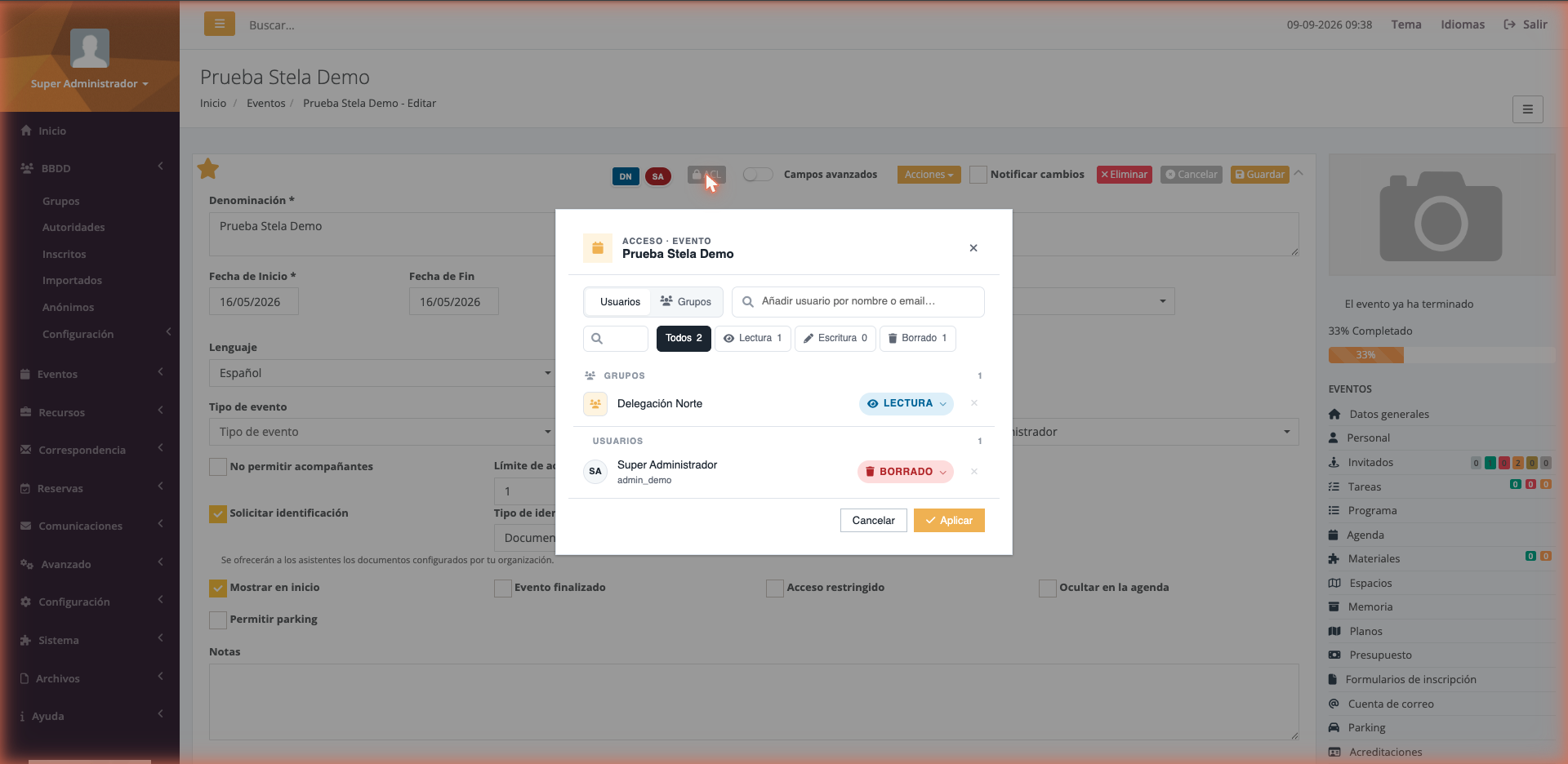This screenshot has width=1568, height=764.
Task: Uncheck Solicitar identificación
Action: pyautogui.click(x=218, y=514)
